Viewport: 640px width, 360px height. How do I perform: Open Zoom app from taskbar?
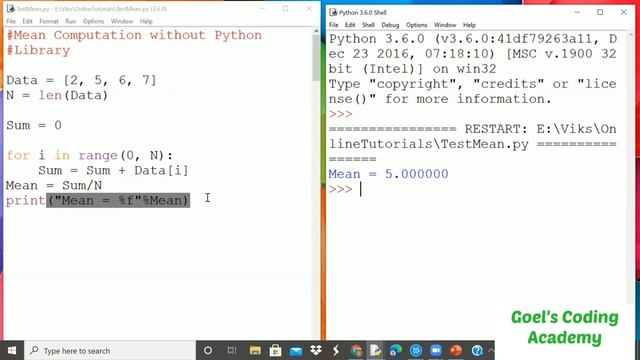[436, 351]
